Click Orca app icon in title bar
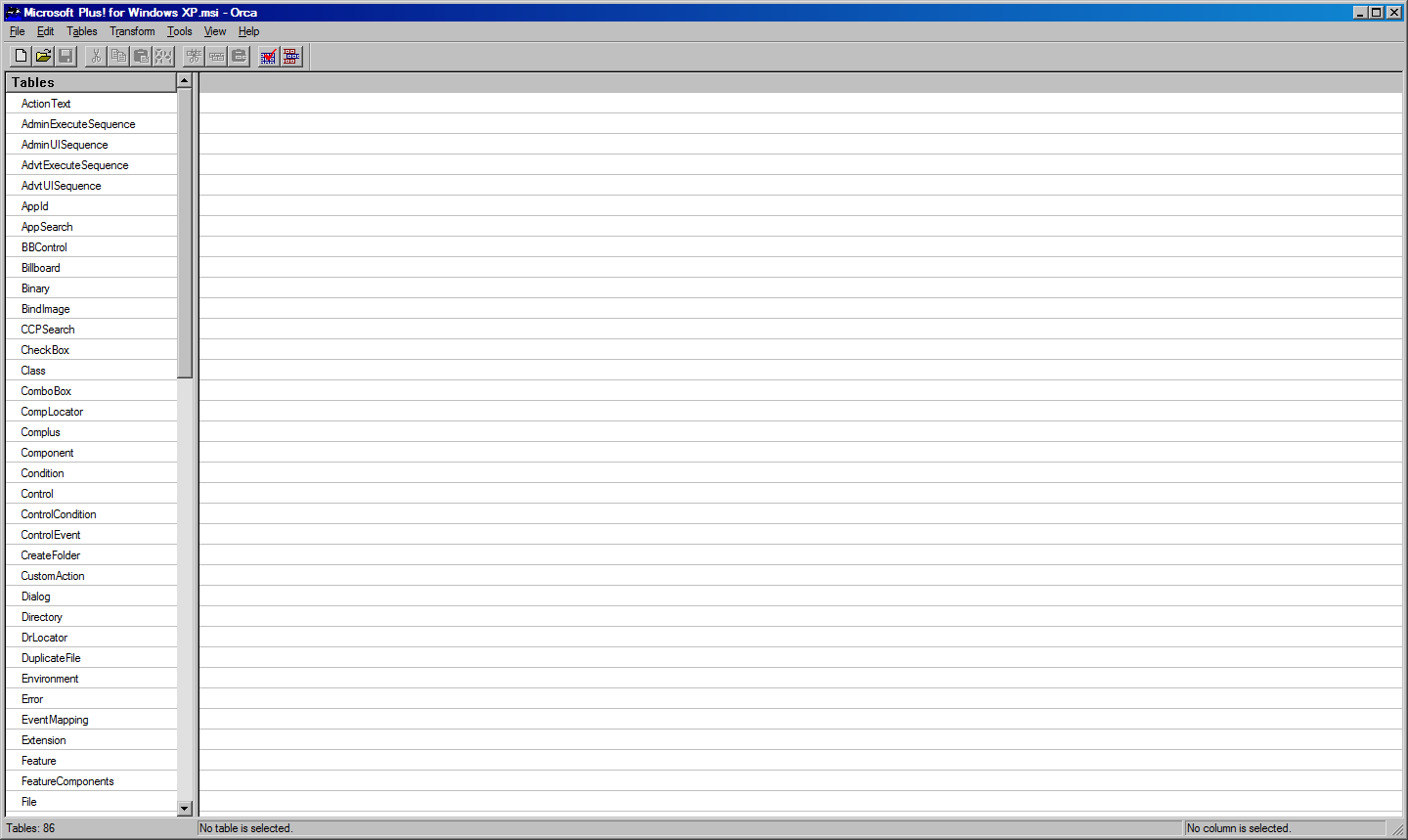The image size is (1408, 840). 13,13
